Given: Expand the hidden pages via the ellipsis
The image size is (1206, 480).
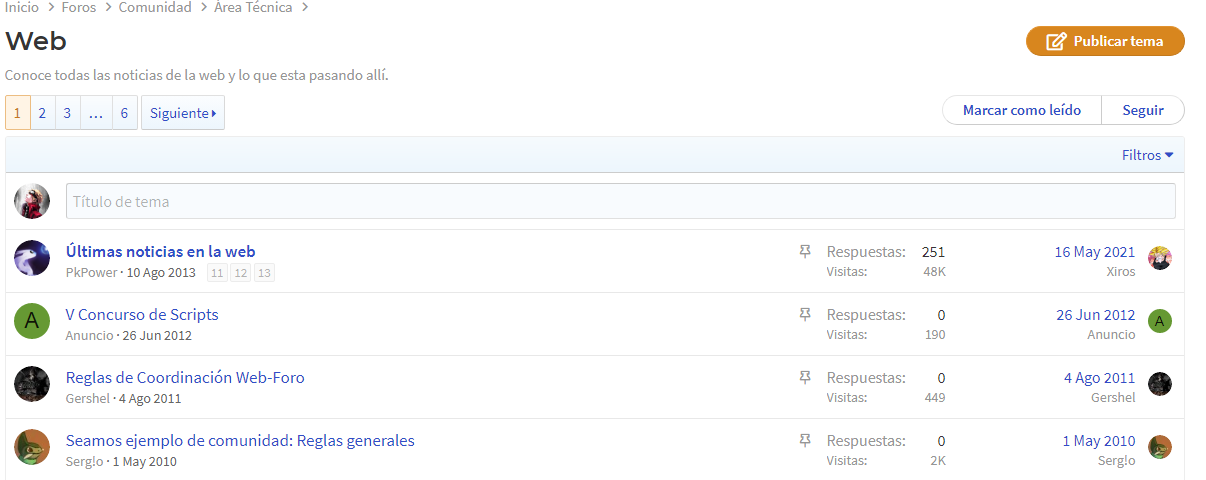Looking at the screenshot, I should coord(96,113).
